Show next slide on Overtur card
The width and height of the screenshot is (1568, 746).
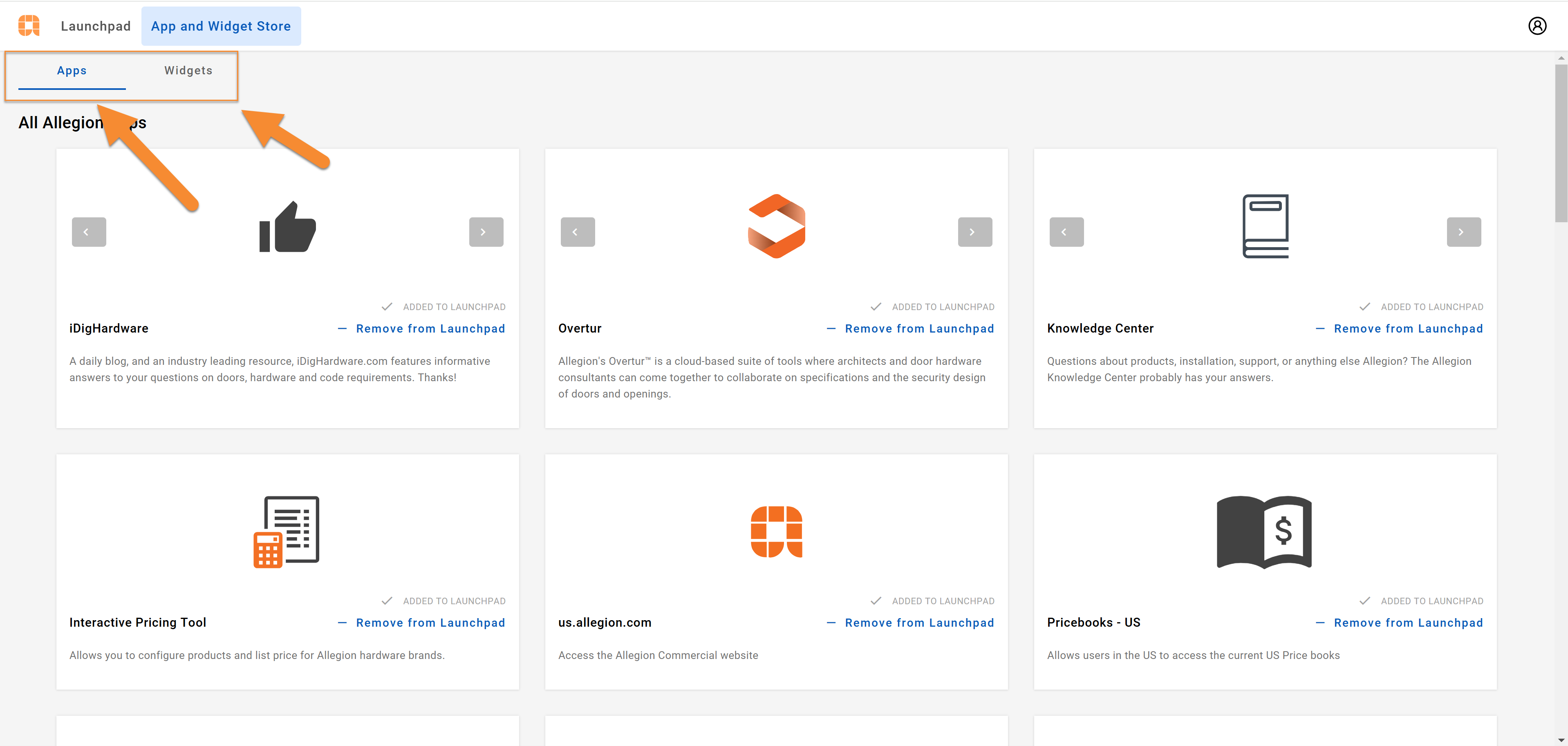(x=974, y=232)
